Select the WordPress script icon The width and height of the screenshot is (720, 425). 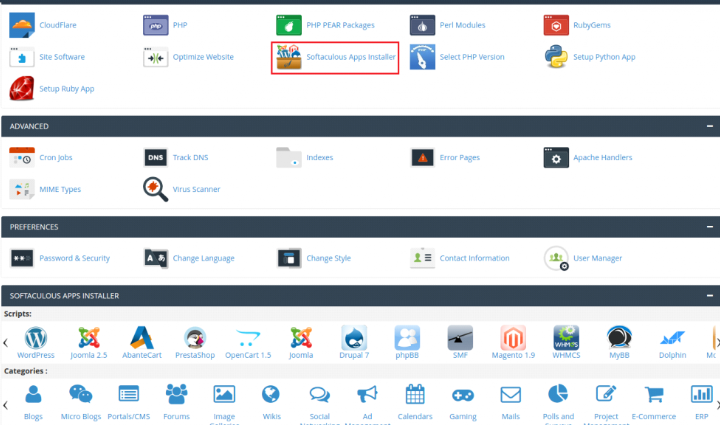coord(36,338)
